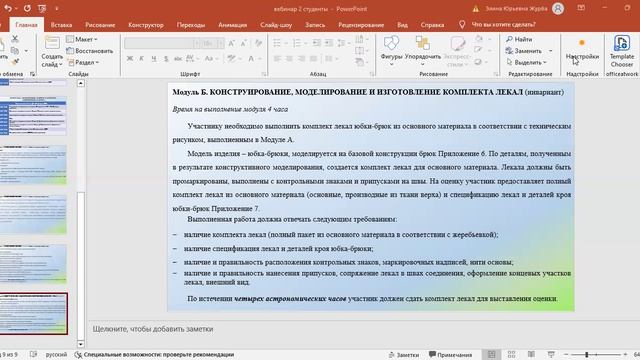640x360 pixels.
Task: Click the line spacing icon
Action: (342, 43)
